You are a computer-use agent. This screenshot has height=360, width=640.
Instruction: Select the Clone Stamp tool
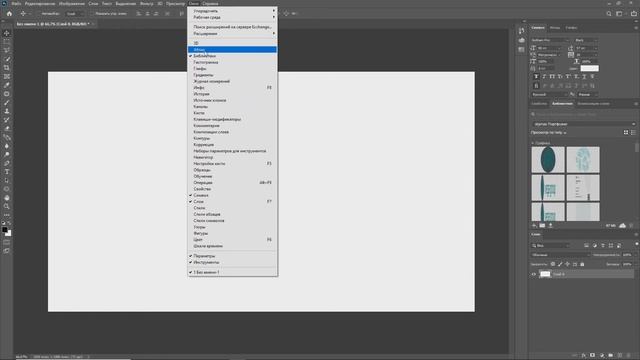tap(7, 111)
